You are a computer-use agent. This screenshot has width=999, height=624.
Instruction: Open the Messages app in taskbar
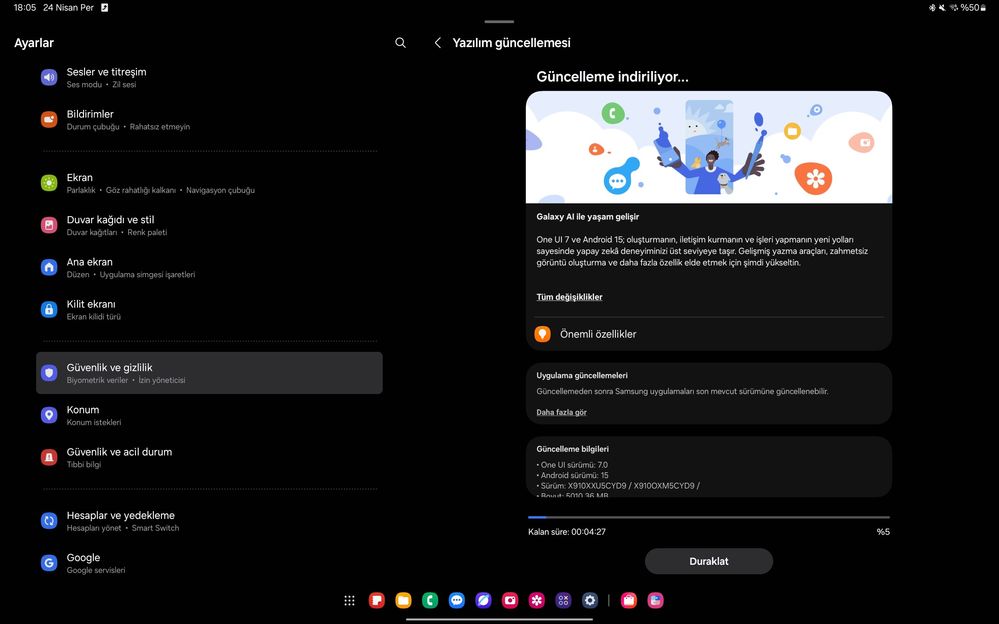[457, 600]
